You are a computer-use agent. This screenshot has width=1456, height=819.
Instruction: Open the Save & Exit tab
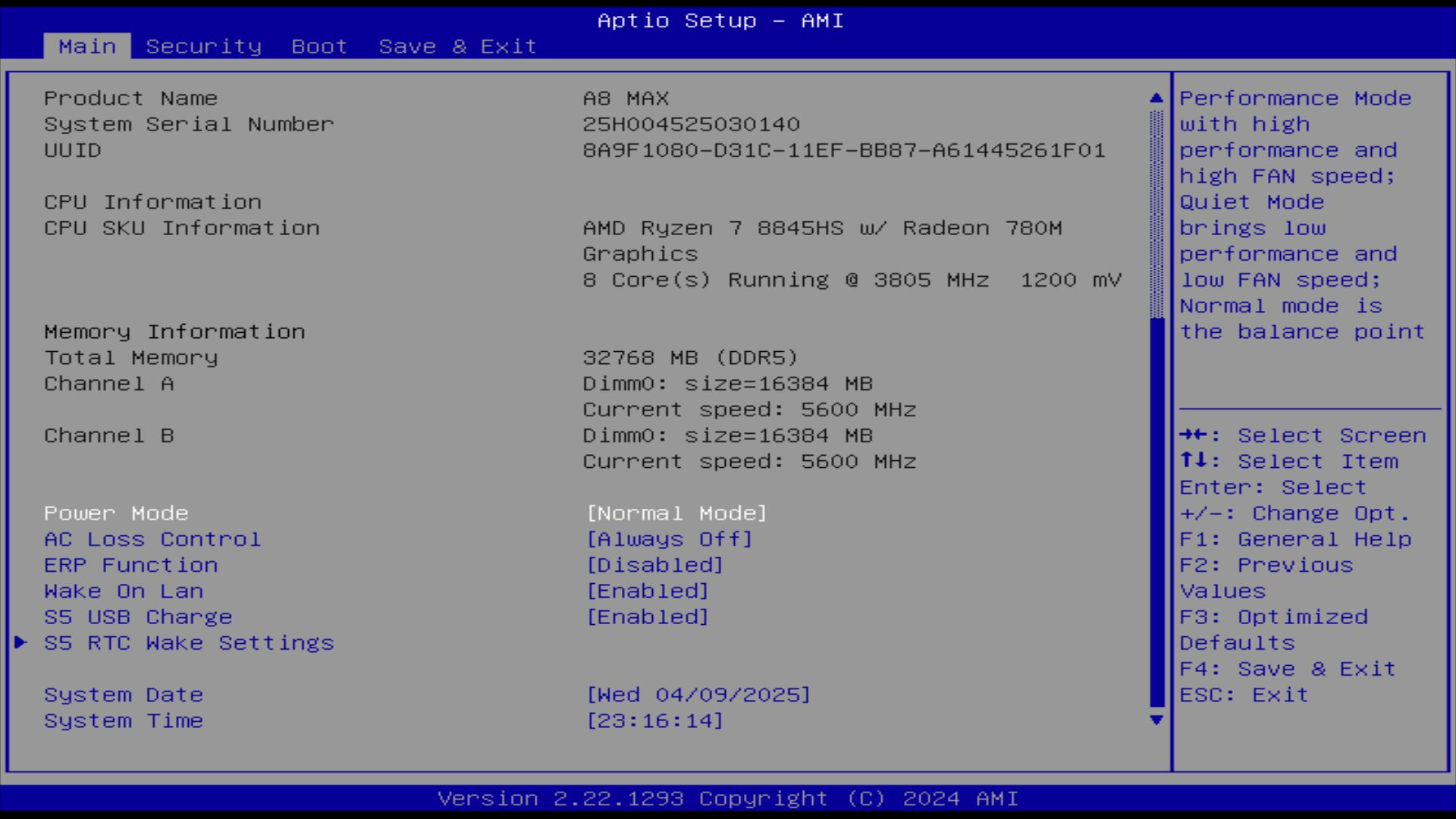click(x=457, y=47)
